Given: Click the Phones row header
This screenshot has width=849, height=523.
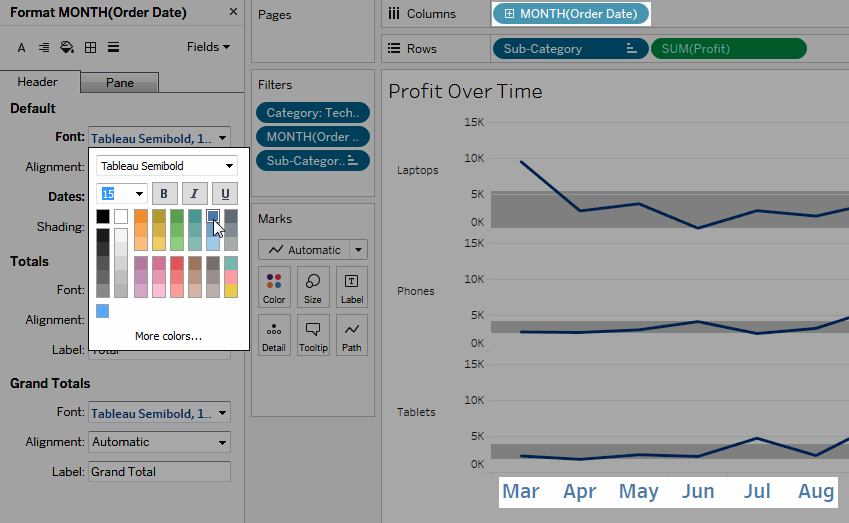Looking at the screenshot, I should [x=415, y=291].
